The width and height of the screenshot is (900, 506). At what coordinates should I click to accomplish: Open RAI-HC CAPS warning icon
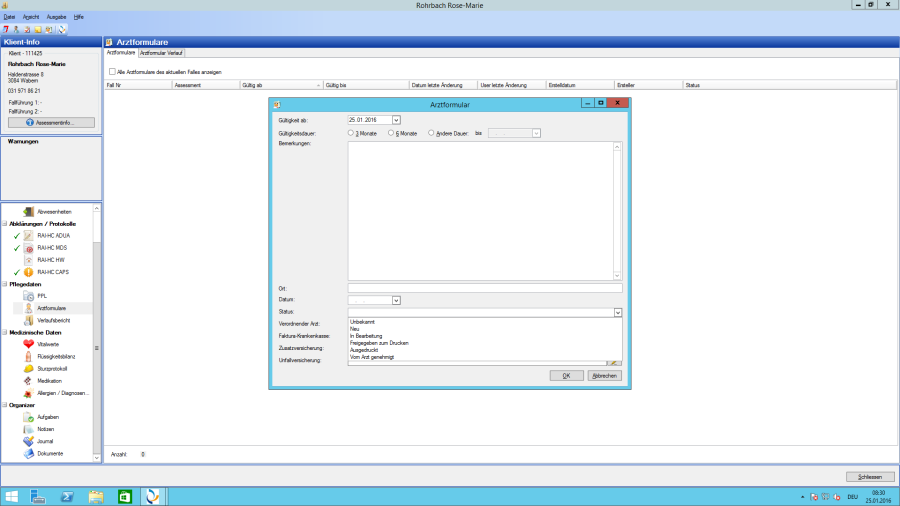(x=28, y=272)
